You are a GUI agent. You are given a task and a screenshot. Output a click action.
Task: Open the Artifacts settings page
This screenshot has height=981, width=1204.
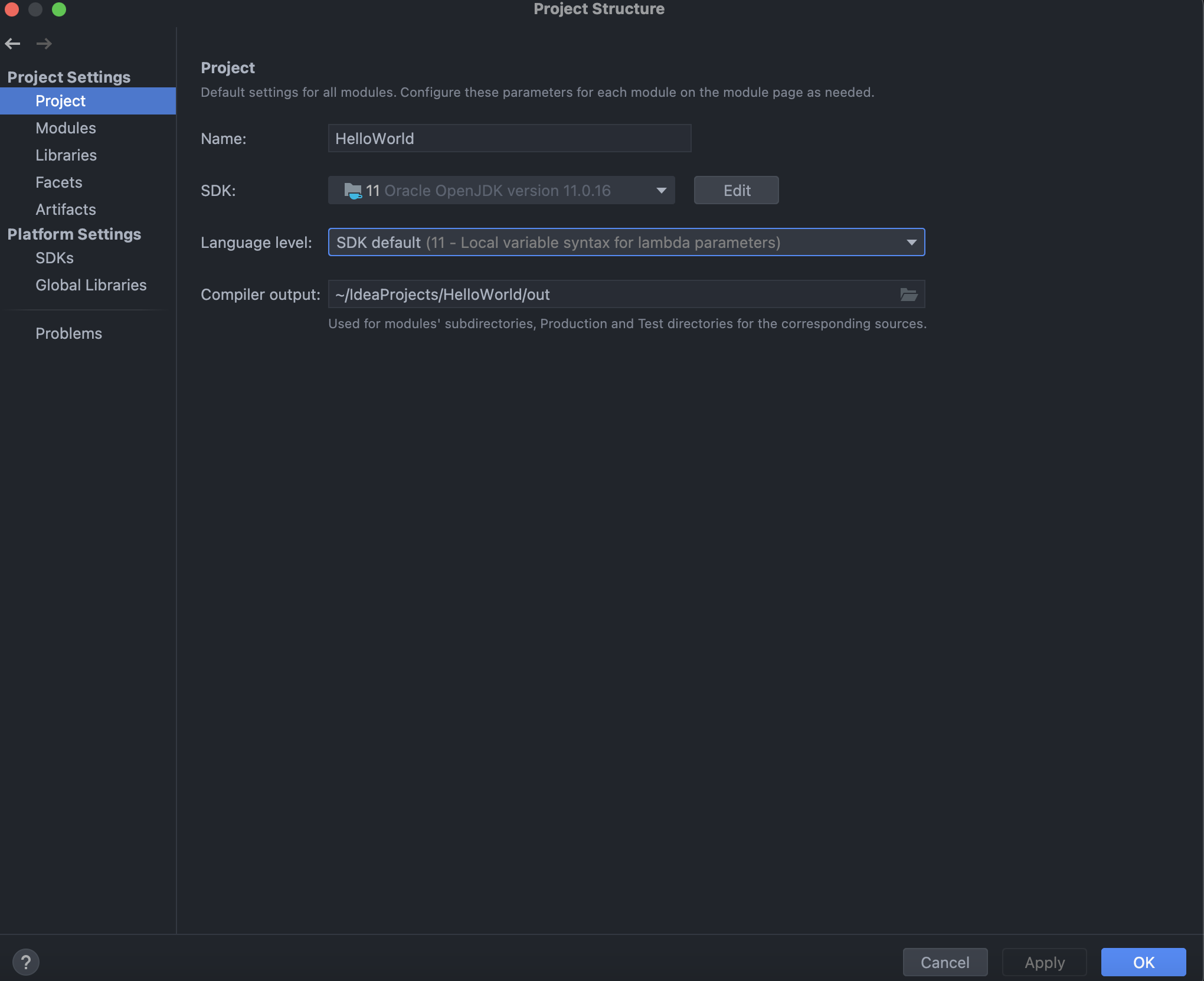pyautogui.click(x=88, y=210)
